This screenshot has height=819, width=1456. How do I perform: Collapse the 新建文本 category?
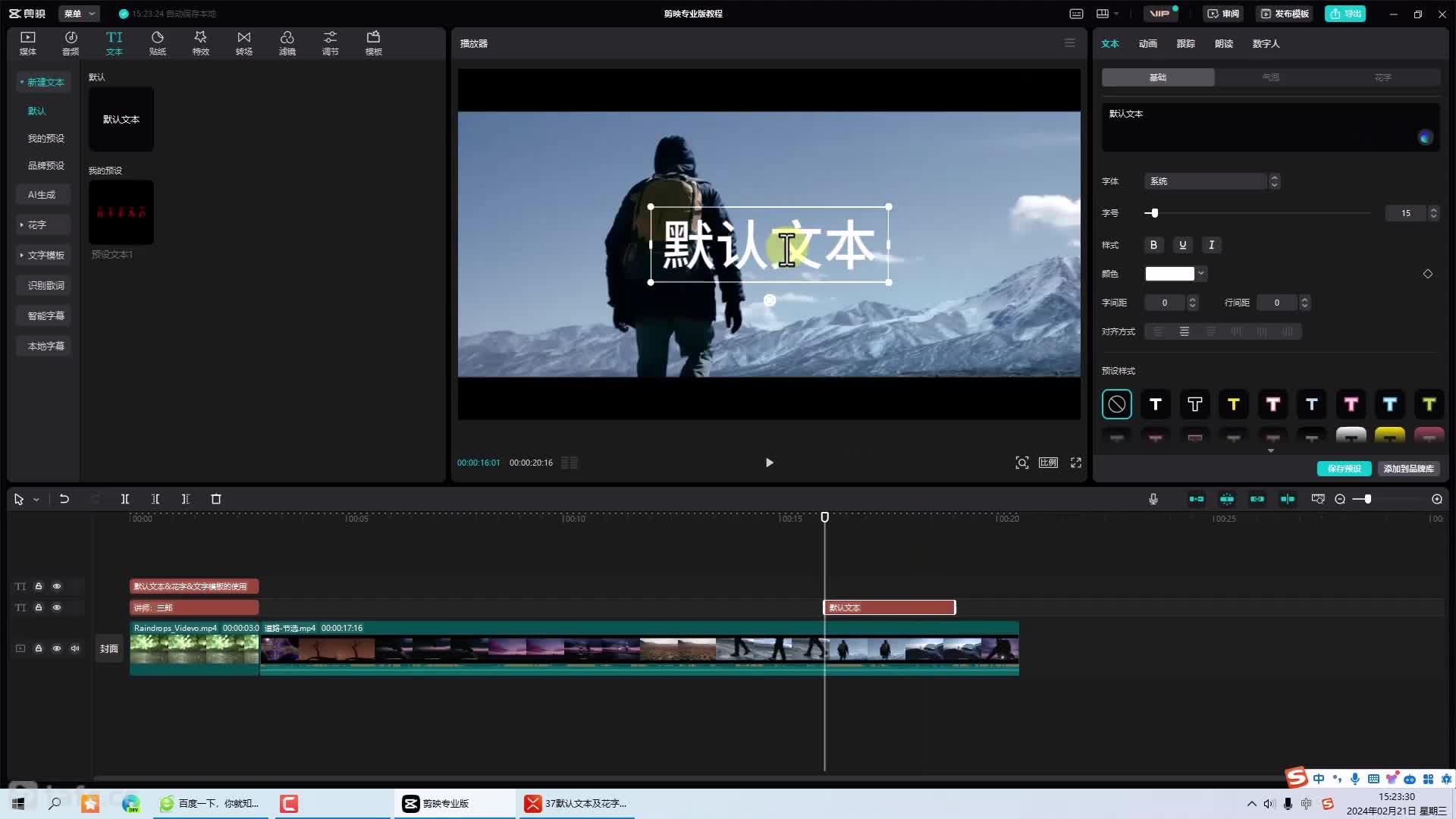(x=43, y=82)
